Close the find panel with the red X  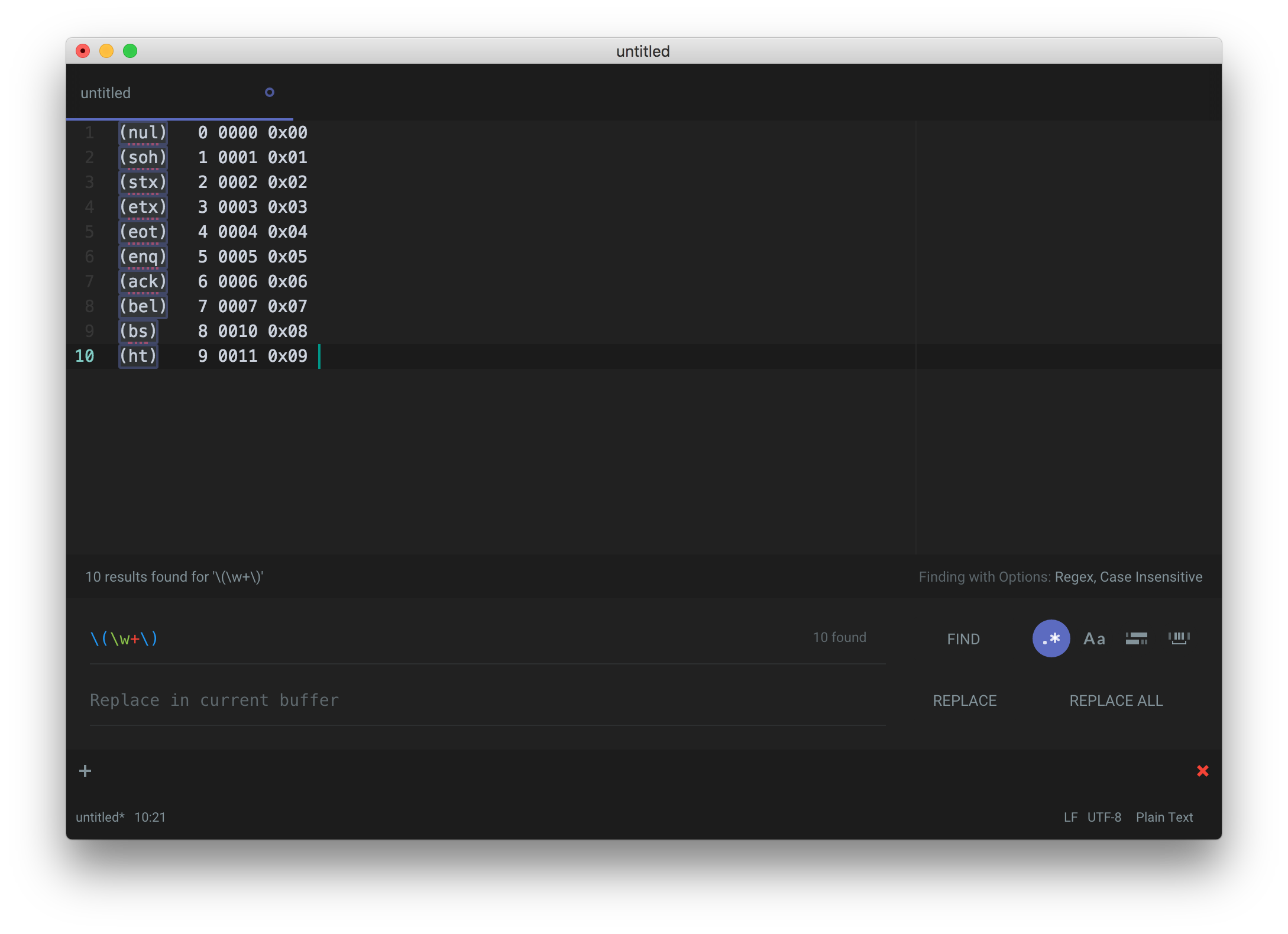pos(1203,771)
